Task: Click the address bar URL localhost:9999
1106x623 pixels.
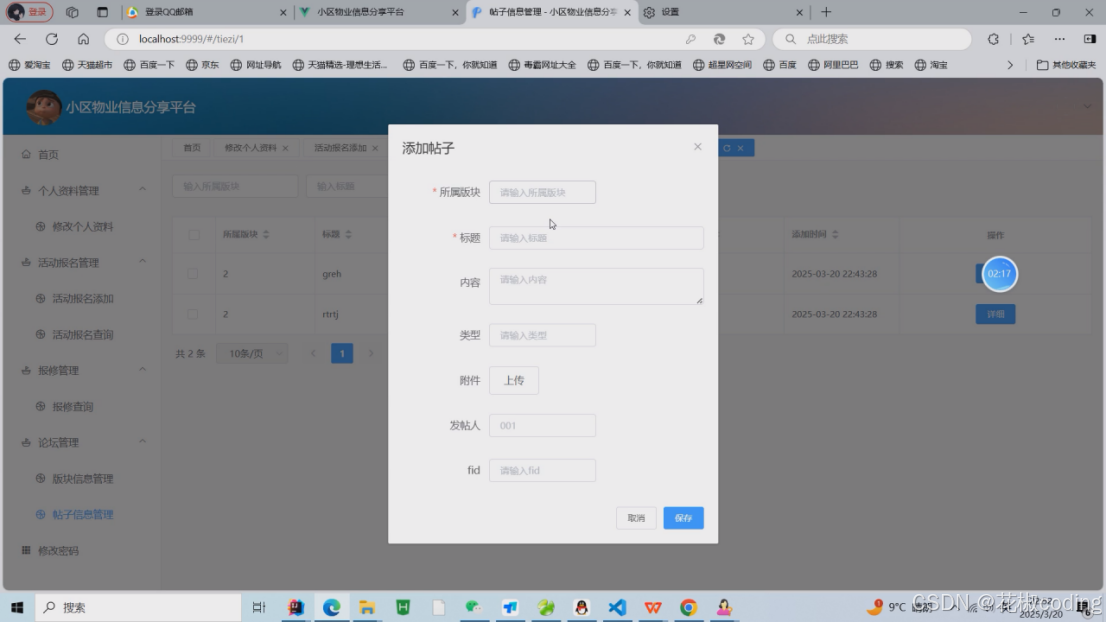Action: point(192,39)
